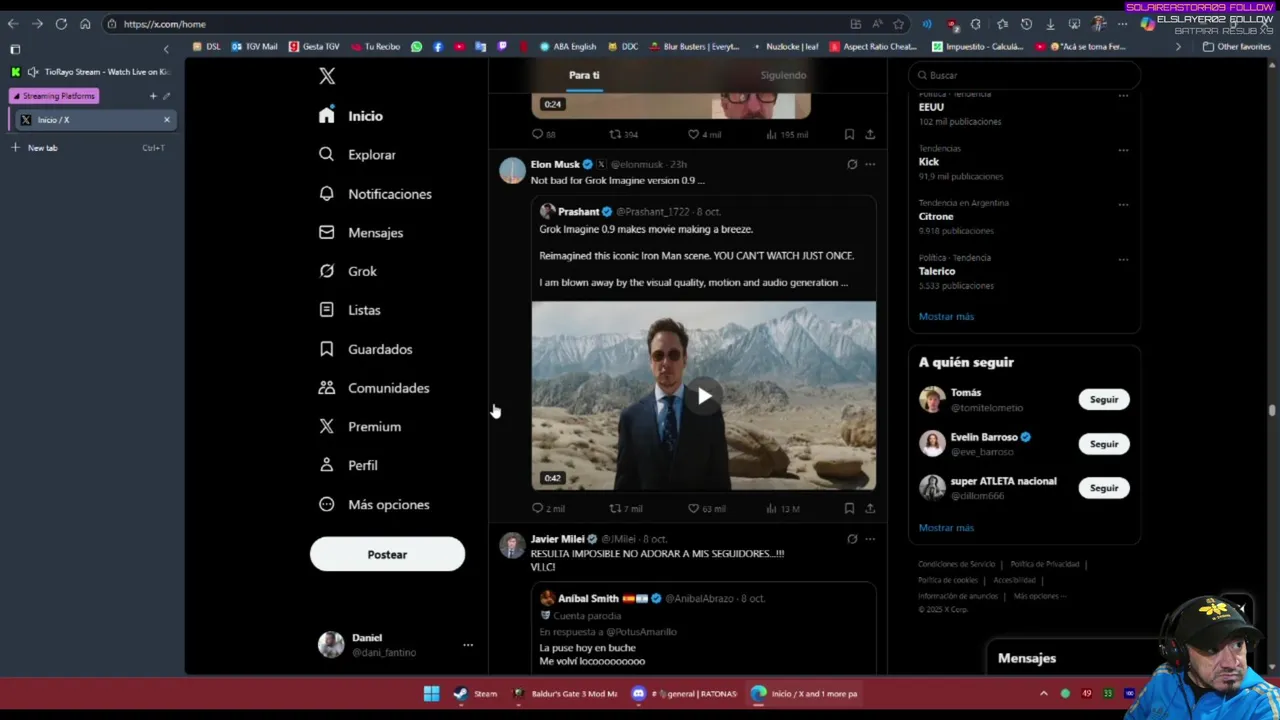
Task: Like the top video post
Action: 704,134
